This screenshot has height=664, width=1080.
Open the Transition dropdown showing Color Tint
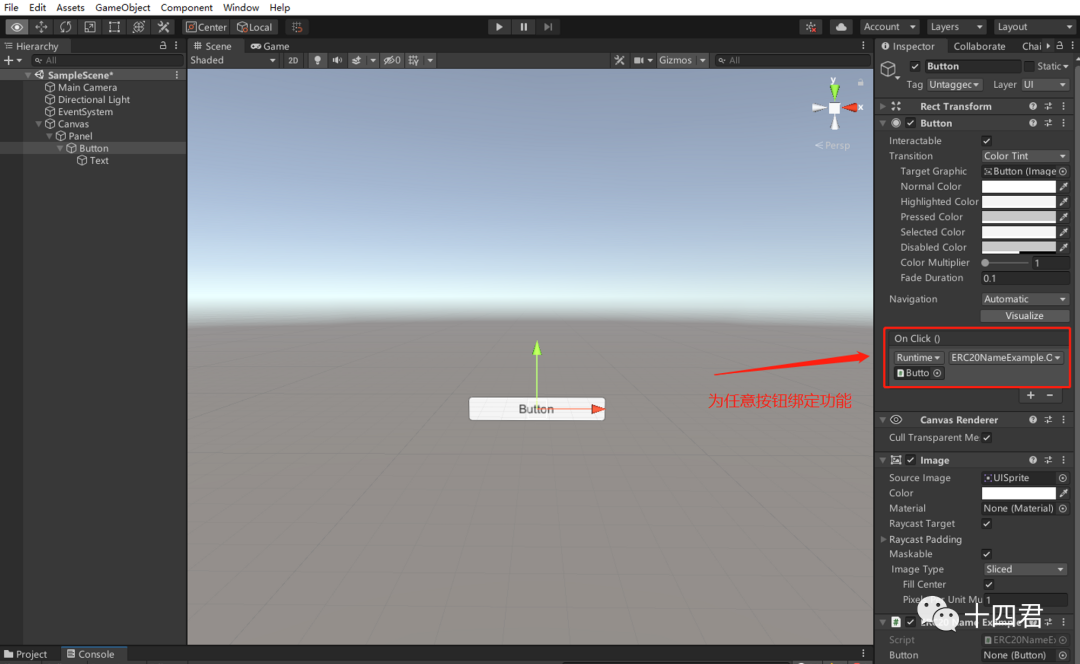tap(1024, 155)
